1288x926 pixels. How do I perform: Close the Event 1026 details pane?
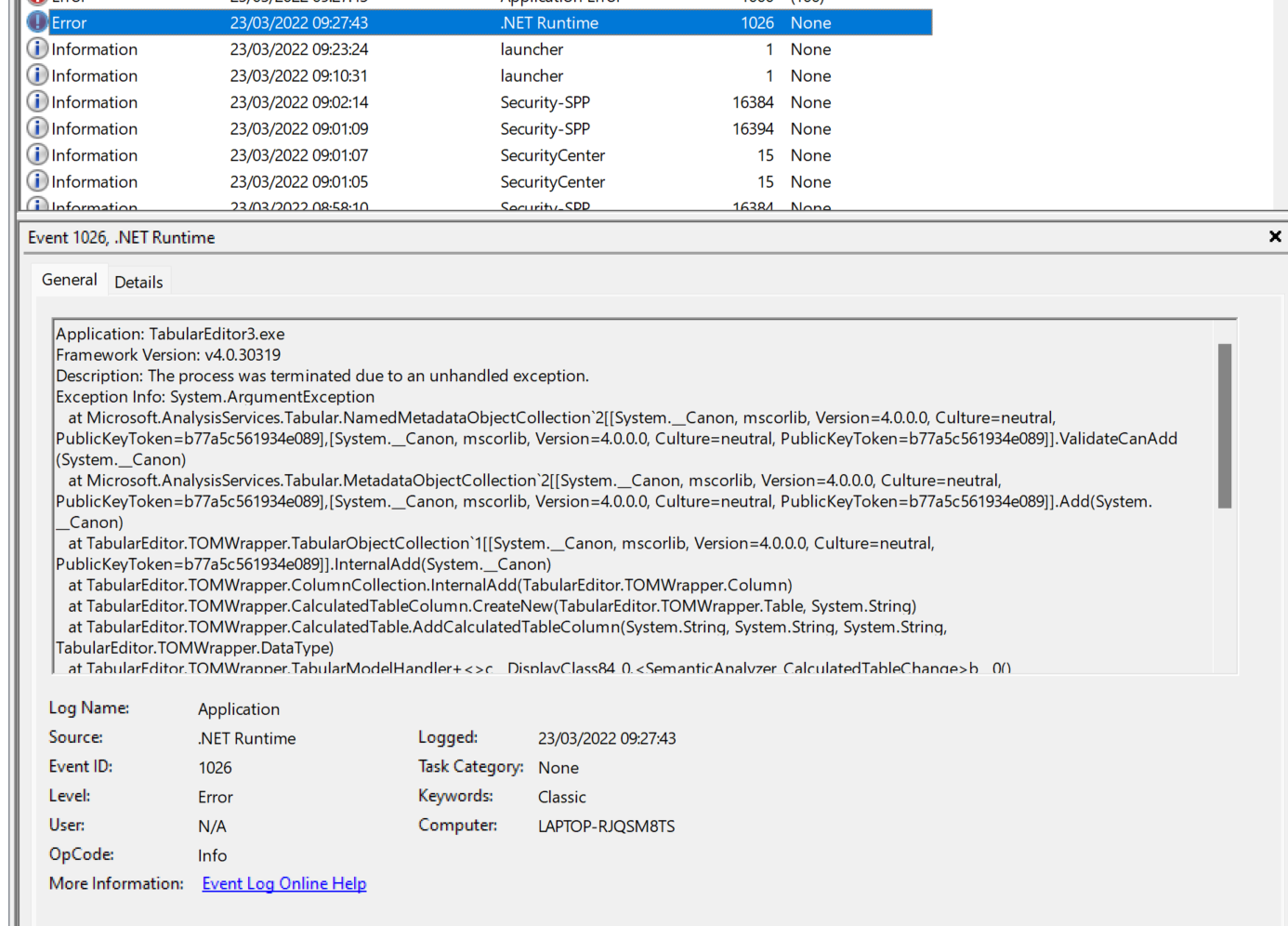[x=1274, y=236]
